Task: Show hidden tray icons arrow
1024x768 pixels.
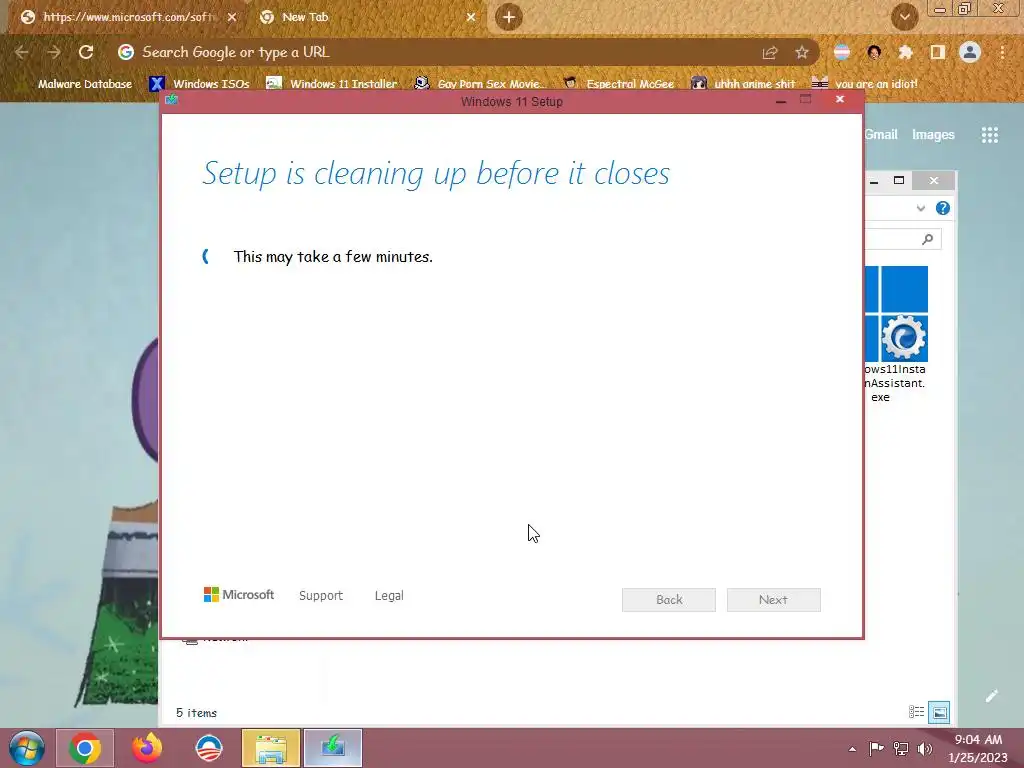Action: 852,749
